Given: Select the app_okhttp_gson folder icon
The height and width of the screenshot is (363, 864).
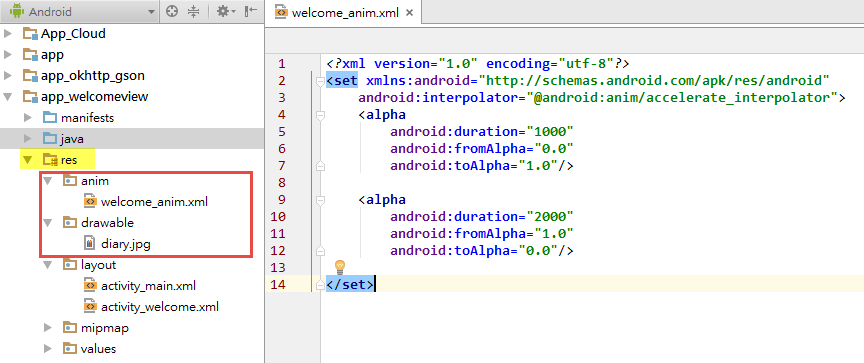Looking at the screenshot, I should pos(30,76).
